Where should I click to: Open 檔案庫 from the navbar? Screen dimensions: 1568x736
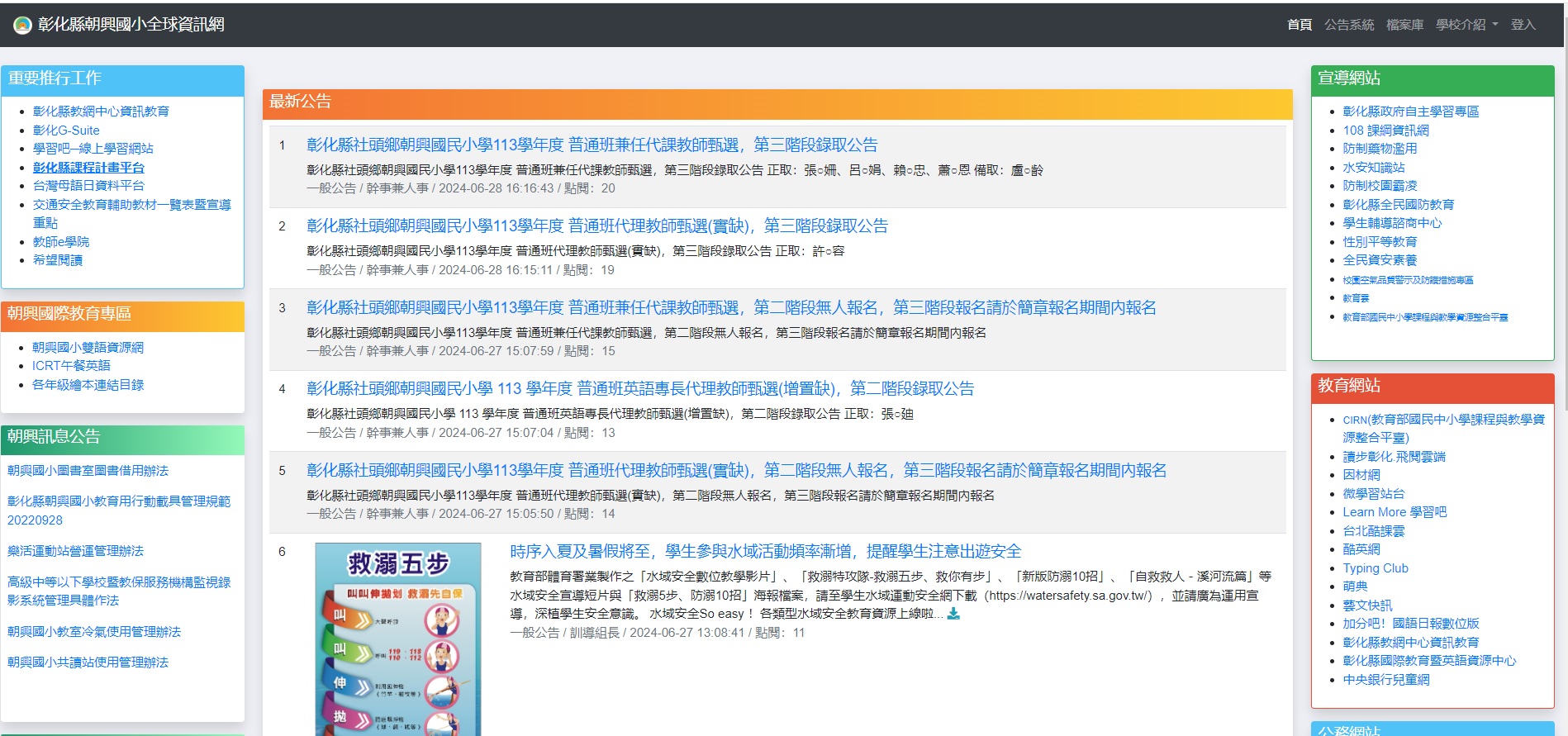[1404, 25]
